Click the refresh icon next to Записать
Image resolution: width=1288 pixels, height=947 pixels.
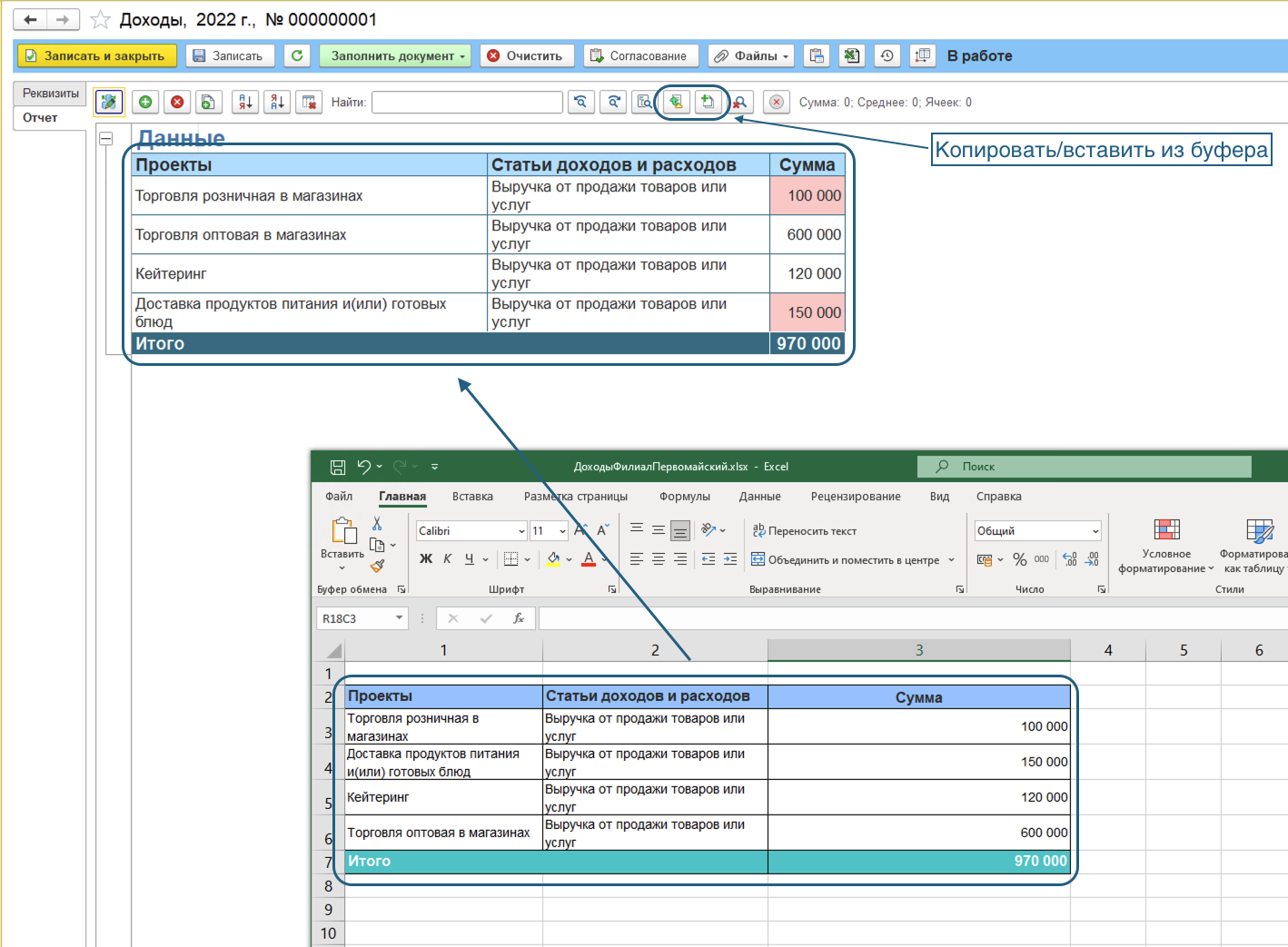[x=297, y=55]
